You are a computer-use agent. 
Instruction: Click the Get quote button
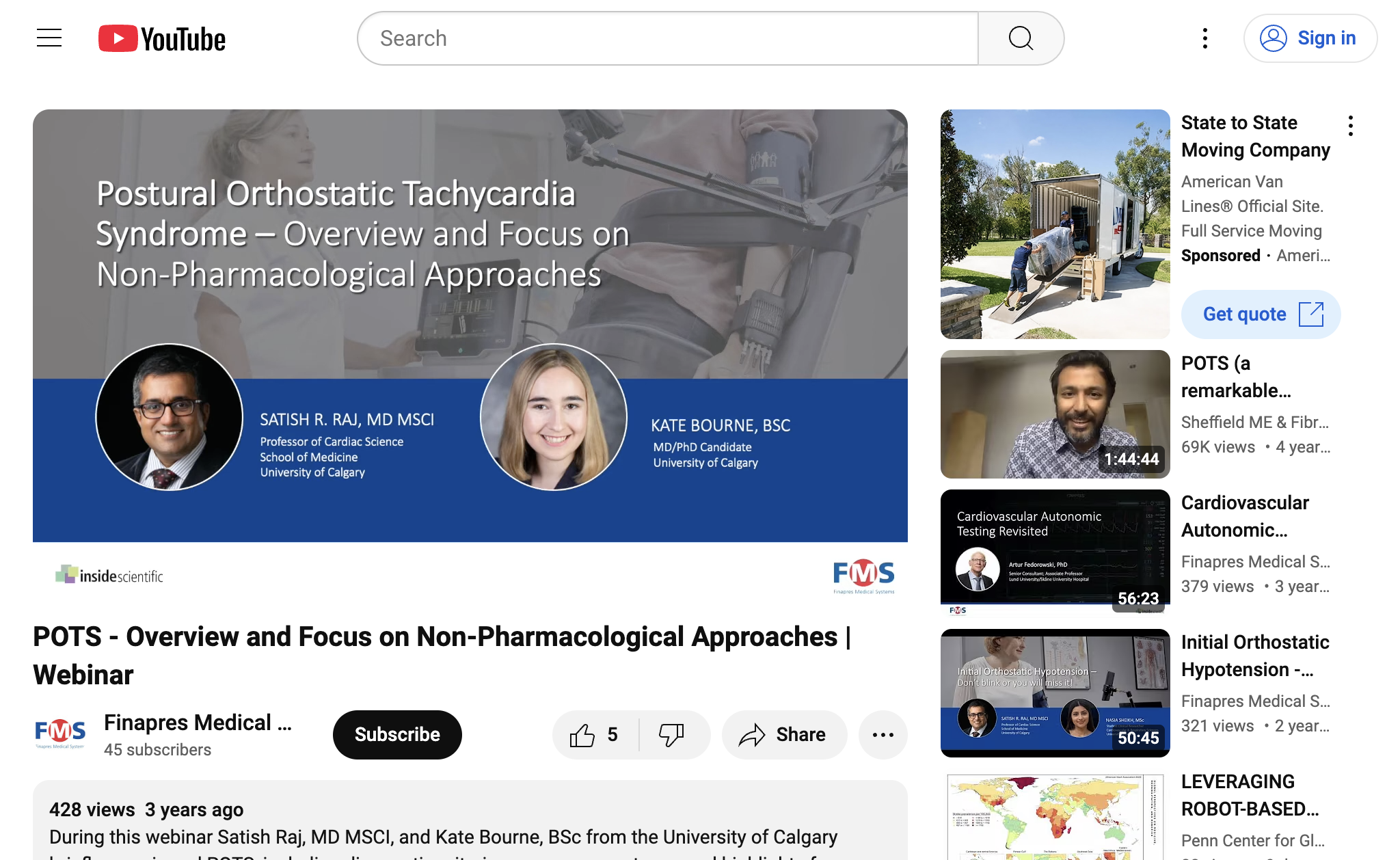coord(1261,314)
